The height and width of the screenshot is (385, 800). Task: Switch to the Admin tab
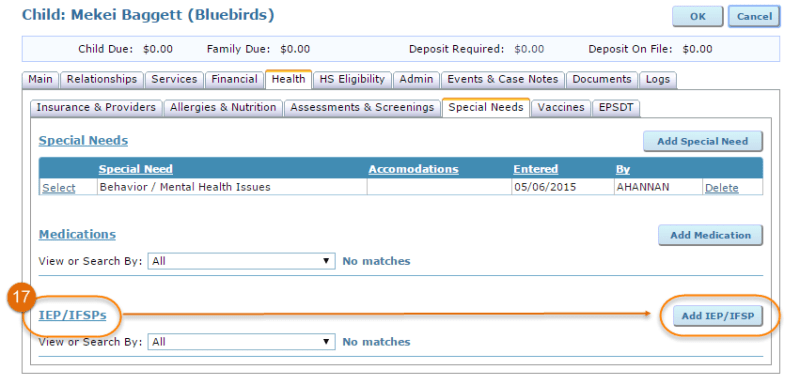(x=416, y=80)
